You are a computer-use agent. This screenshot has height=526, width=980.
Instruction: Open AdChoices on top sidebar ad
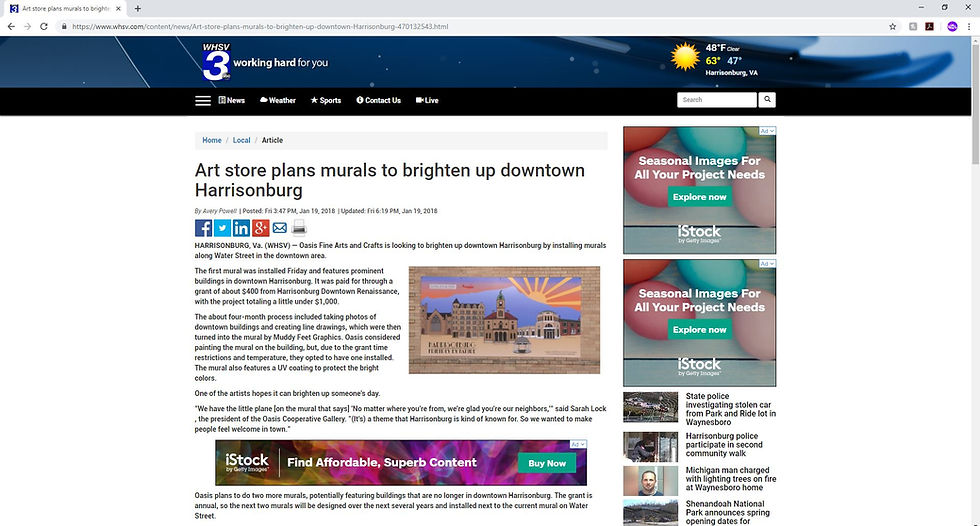pos(768,131)
